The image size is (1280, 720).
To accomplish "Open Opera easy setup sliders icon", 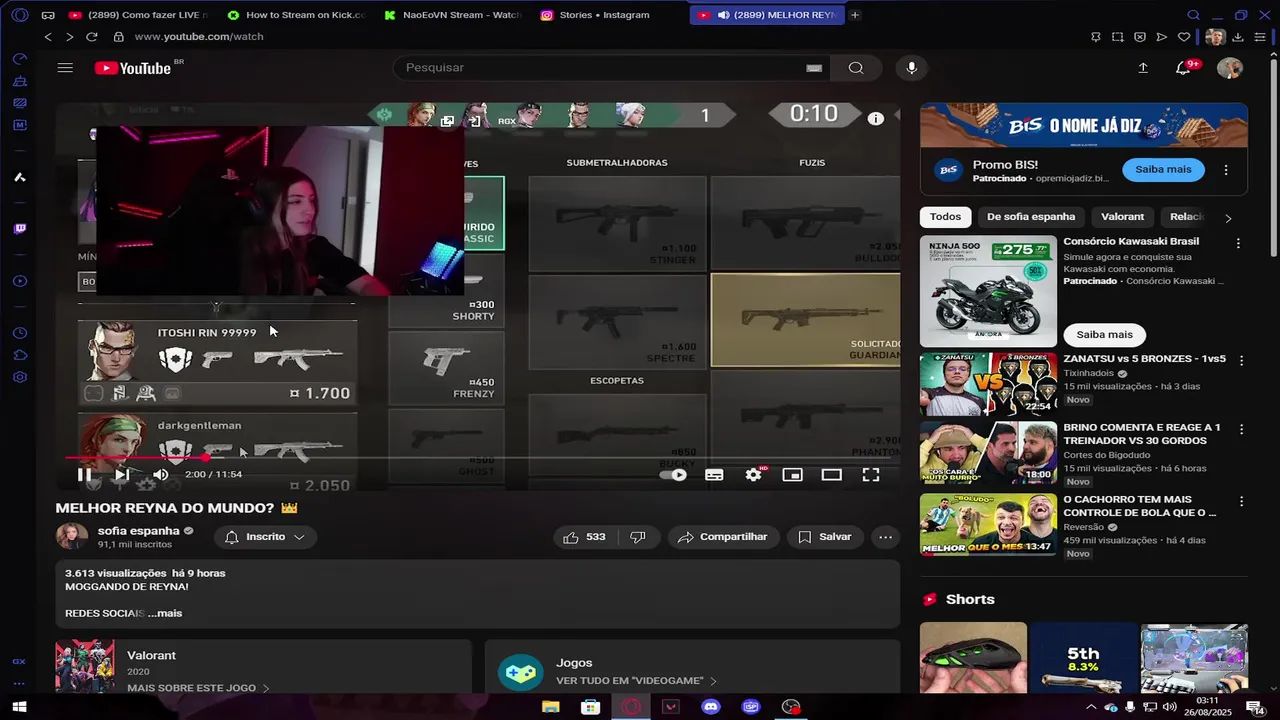I will pyautogui.click(x=1259, y=37).
